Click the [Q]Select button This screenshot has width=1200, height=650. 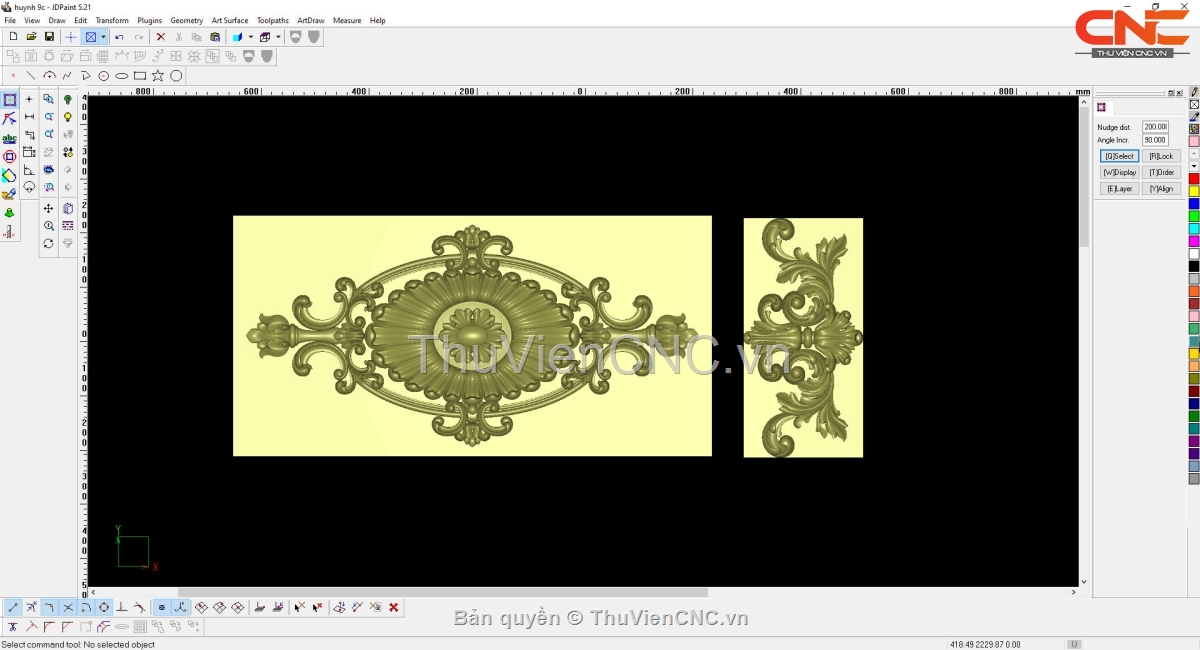pyautogui.click(x=1119, y=156)
